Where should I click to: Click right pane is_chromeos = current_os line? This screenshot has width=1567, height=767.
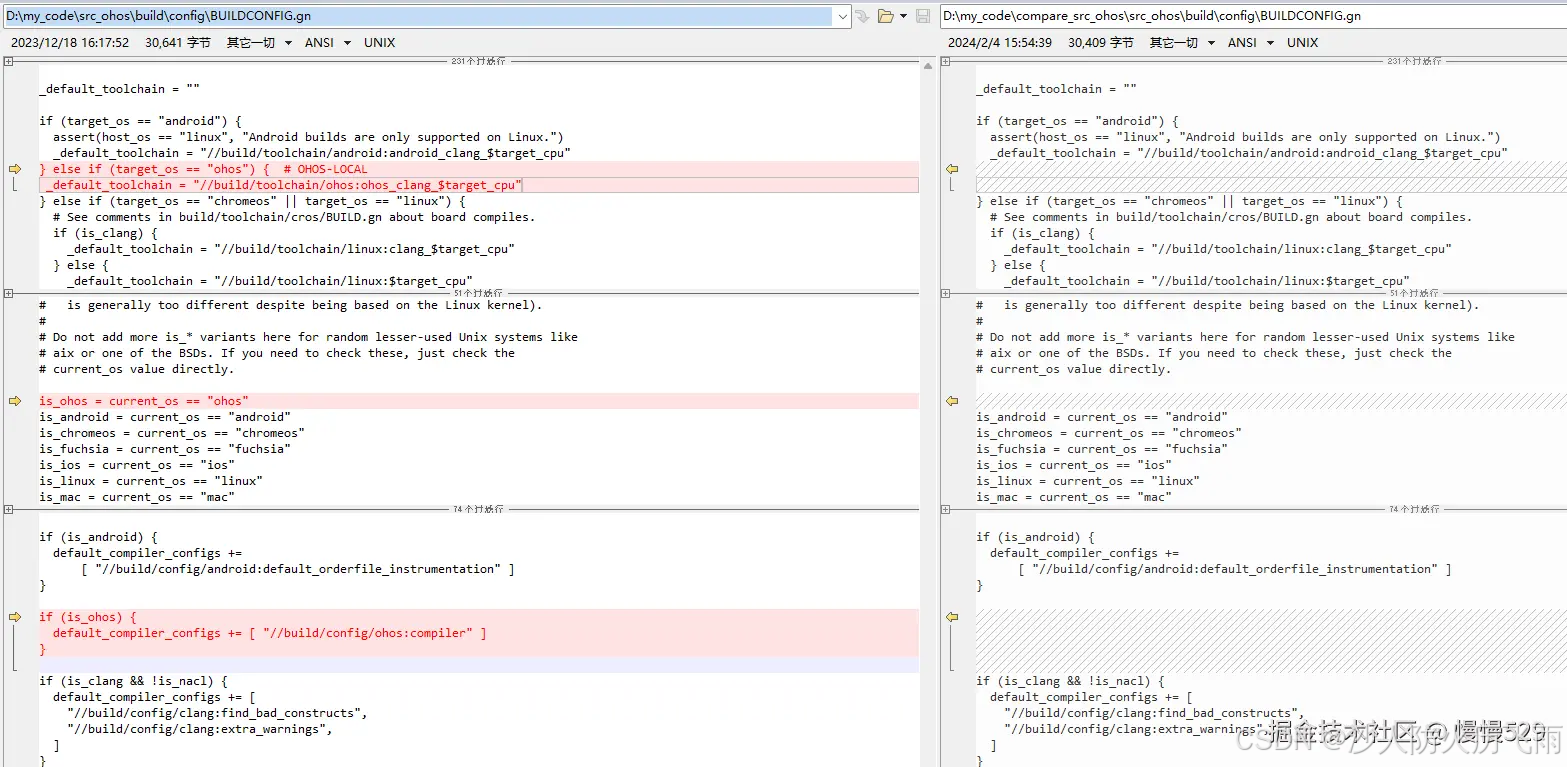[x=1109, y=433]
